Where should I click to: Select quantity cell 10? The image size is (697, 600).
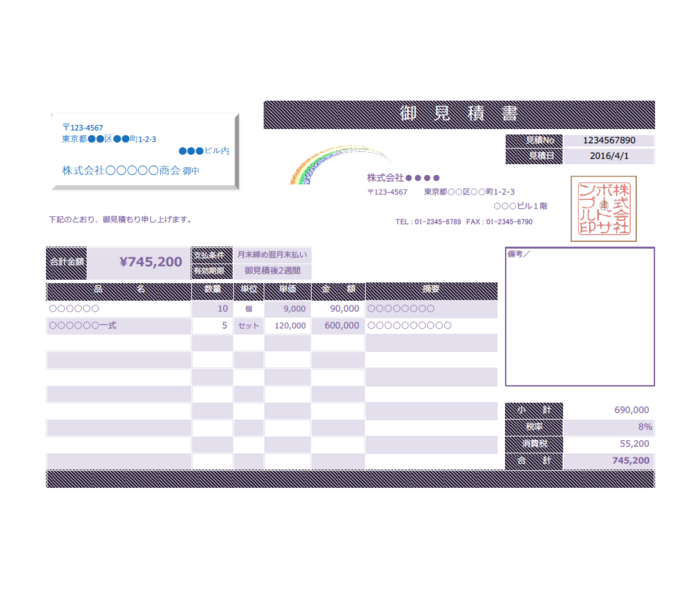pos(212,309)
